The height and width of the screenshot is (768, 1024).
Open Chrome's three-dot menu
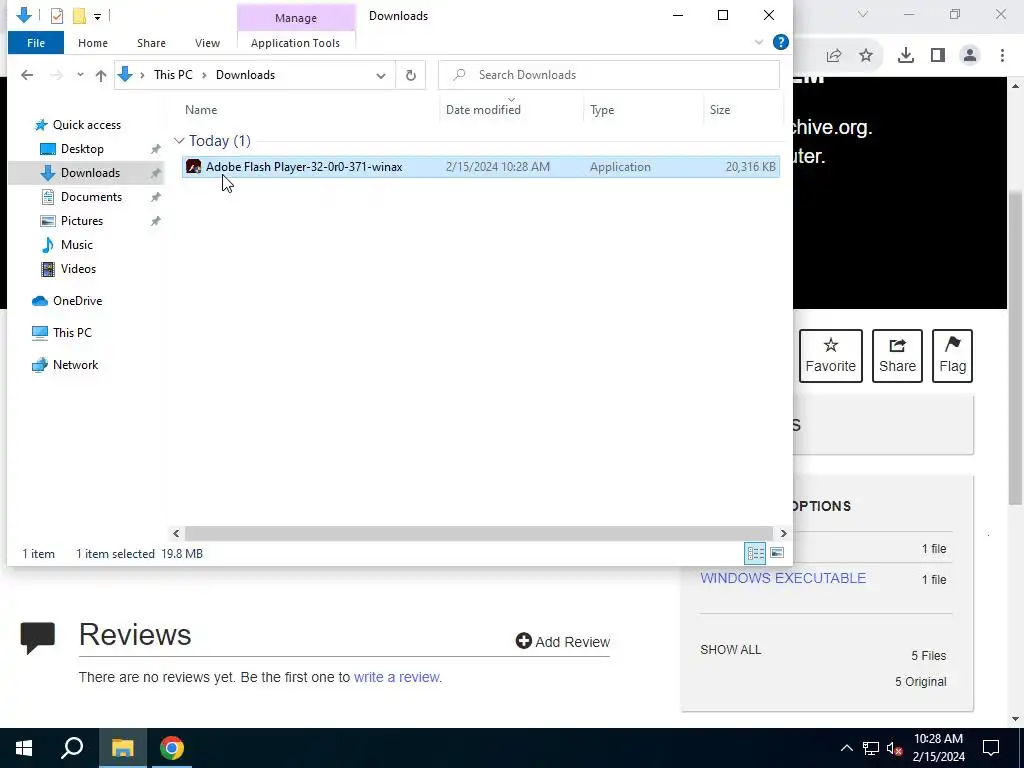click(1002, 56)
